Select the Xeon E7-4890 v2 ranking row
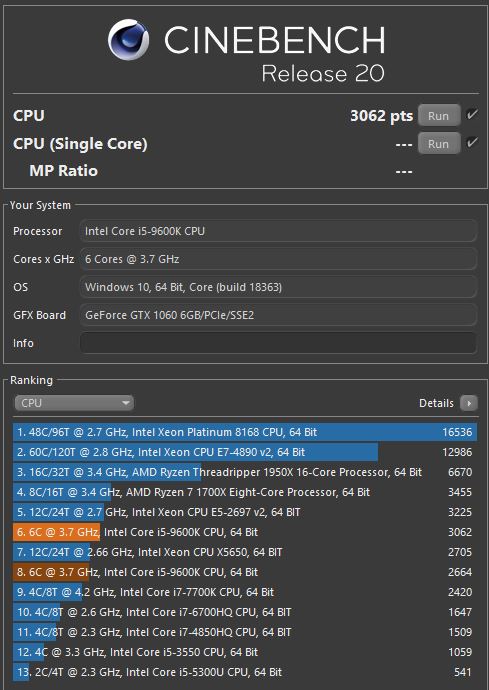 245,452
